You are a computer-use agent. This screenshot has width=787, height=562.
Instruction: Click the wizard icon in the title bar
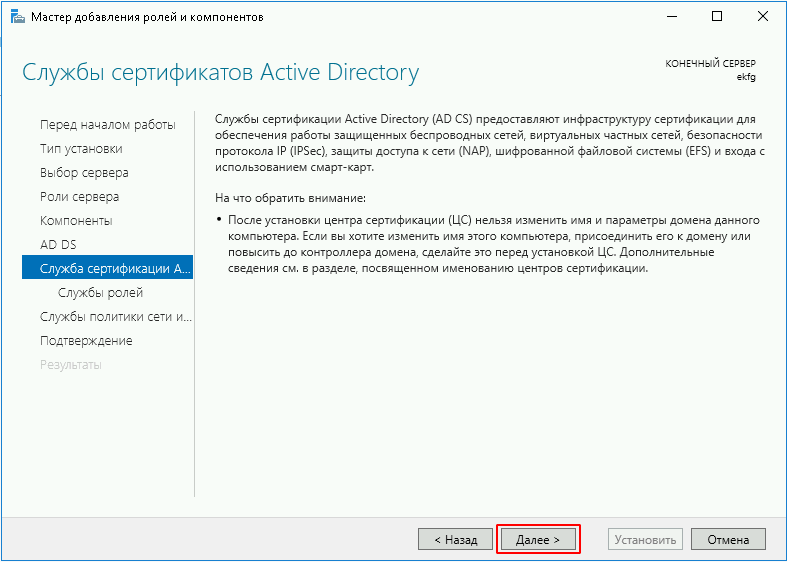[x=15, y=17]
